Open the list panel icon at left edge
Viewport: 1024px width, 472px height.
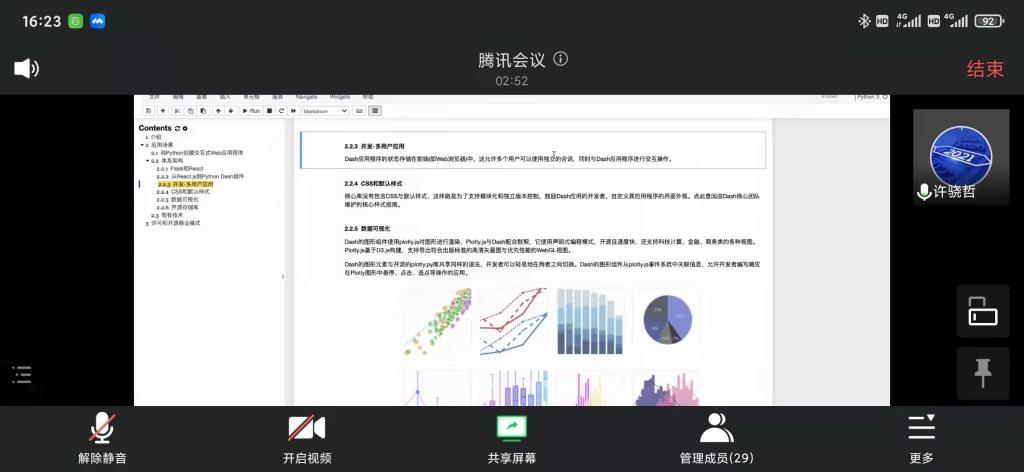[22, 375]
